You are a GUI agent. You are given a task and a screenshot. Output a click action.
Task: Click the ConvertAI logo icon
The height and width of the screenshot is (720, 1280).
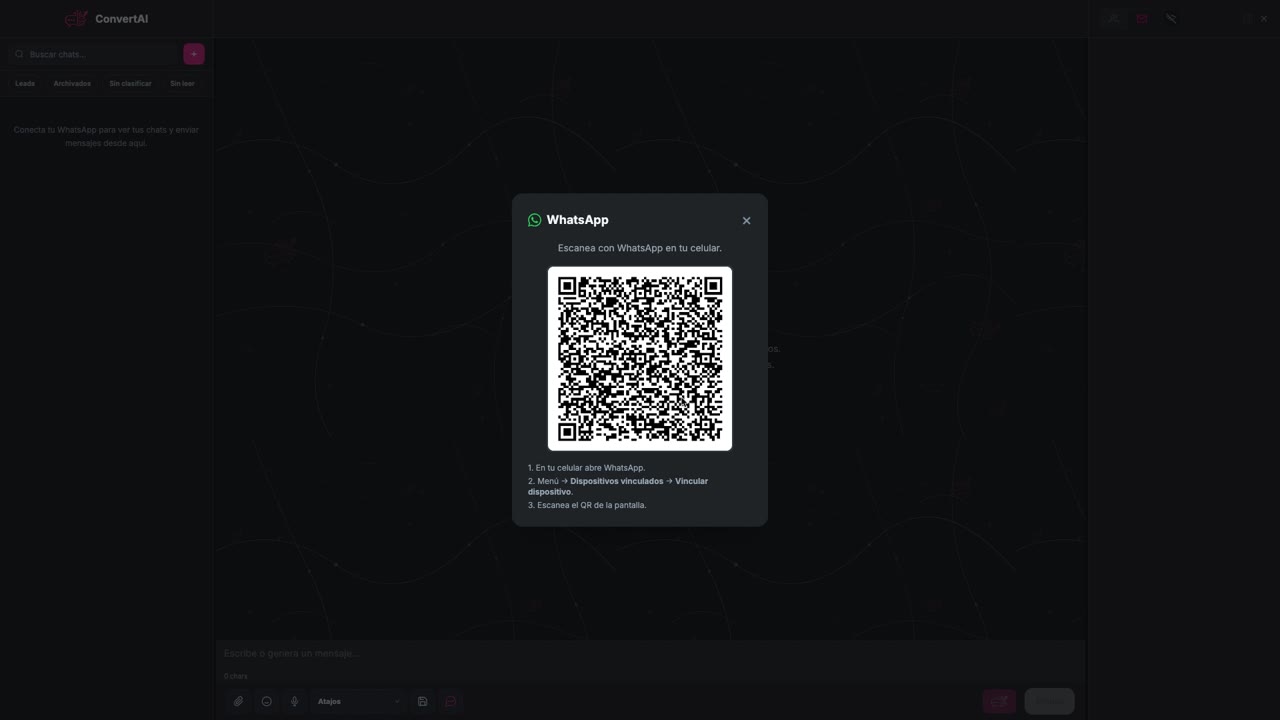pyautogui.click(x=76, y=18)
